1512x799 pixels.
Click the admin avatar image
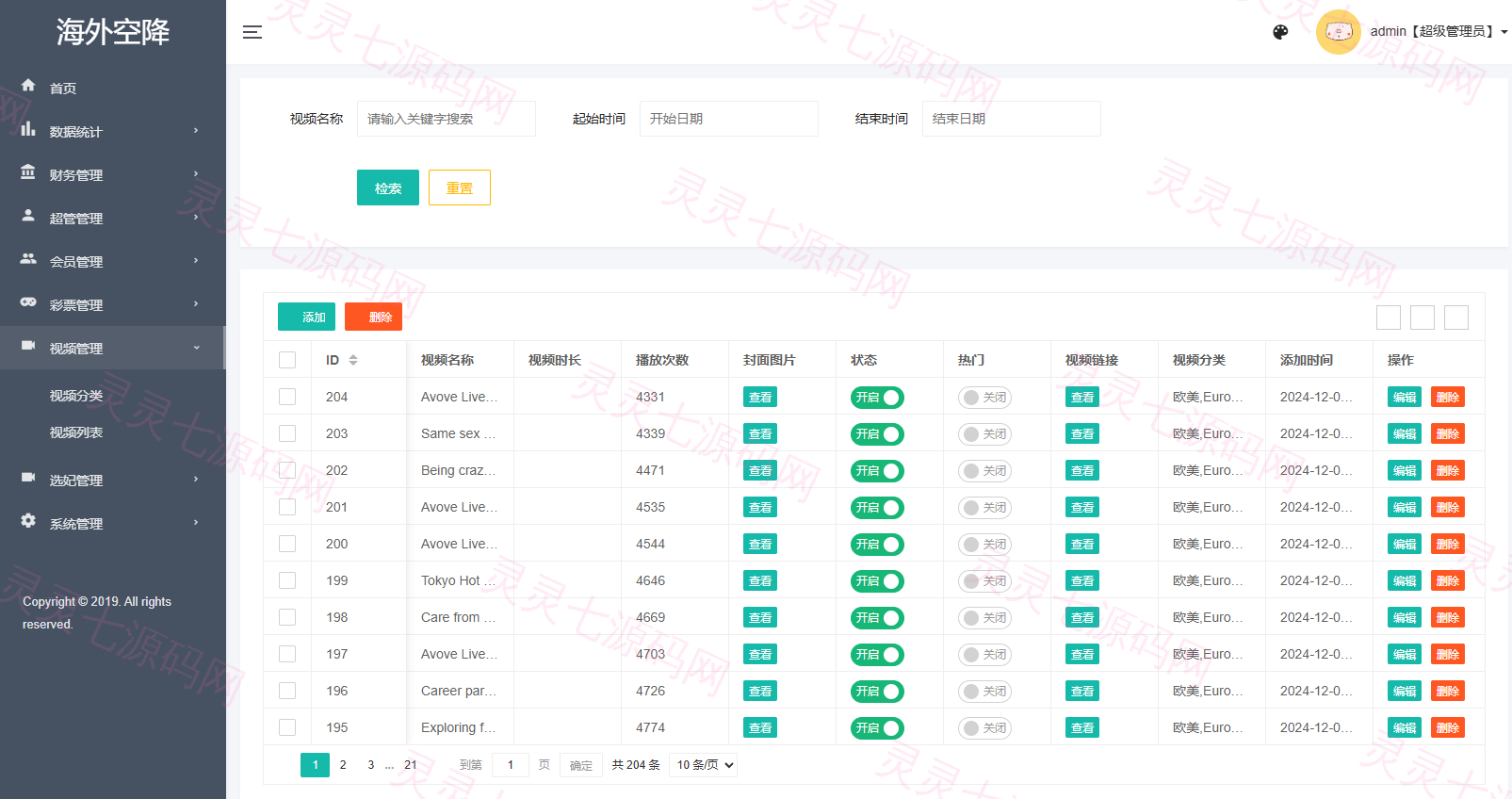(1338, 32)
